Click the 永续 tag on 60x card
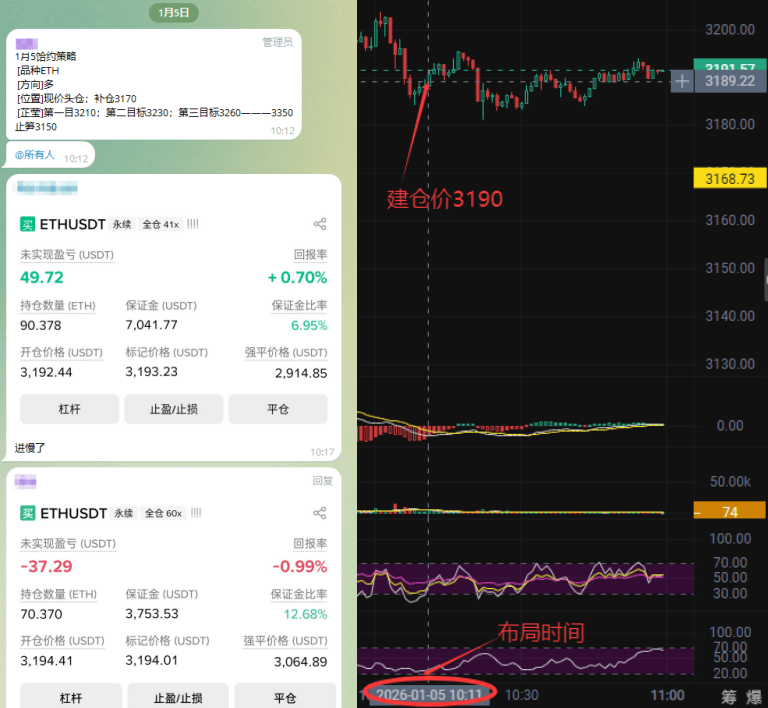The width and height of the screenshot is (768, 708). [124, 513]
